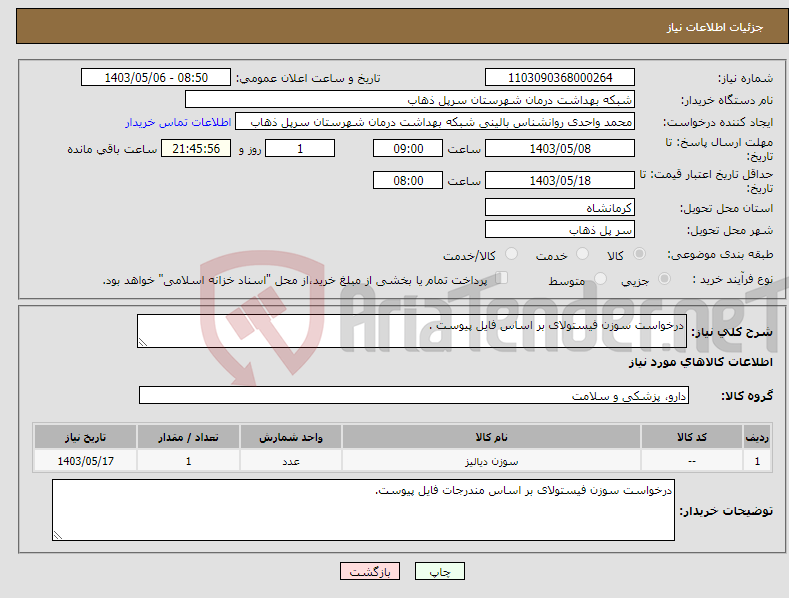Click remaining time field 21:45:56
The image size is (789, 598).
pos(196,148)
